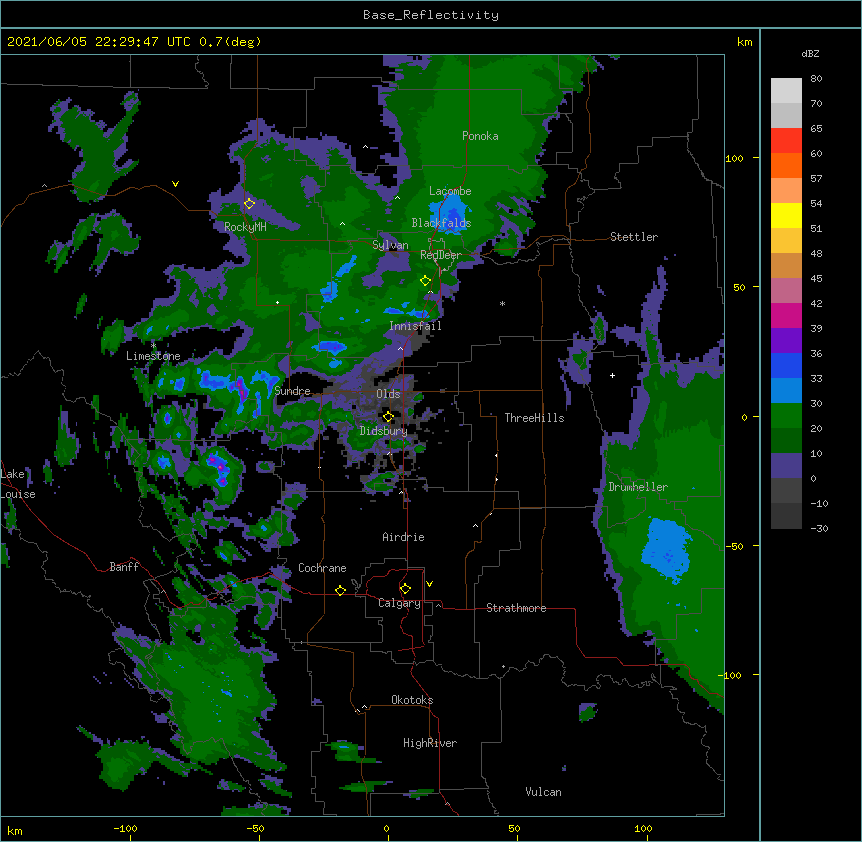Select the bright yellow 51-54 dBZ swatch
Image resolution: width=862 pixels, height=842 pixels.
click(786, 215)
